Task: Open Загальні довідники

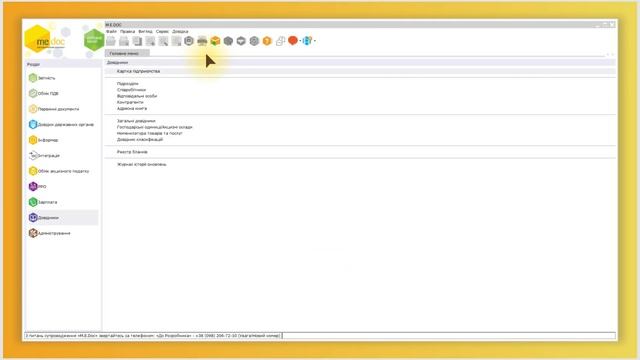Action: (x=136, y=121)
